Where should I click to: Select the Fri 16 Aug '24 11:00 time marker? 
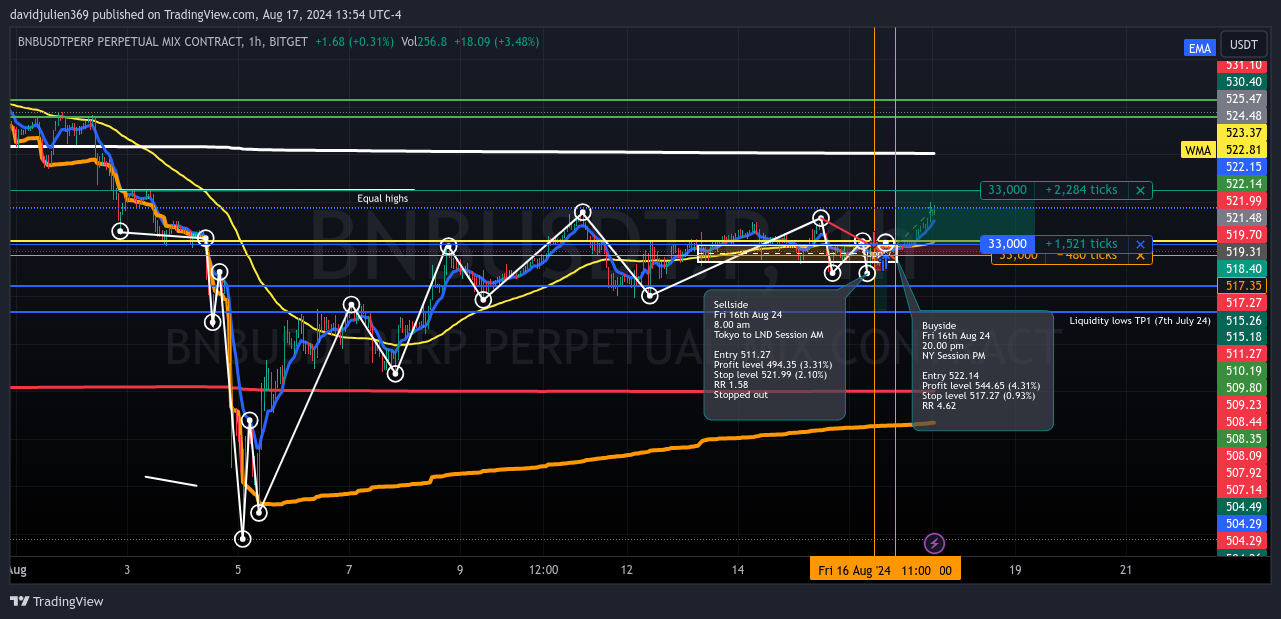[885, 570]
